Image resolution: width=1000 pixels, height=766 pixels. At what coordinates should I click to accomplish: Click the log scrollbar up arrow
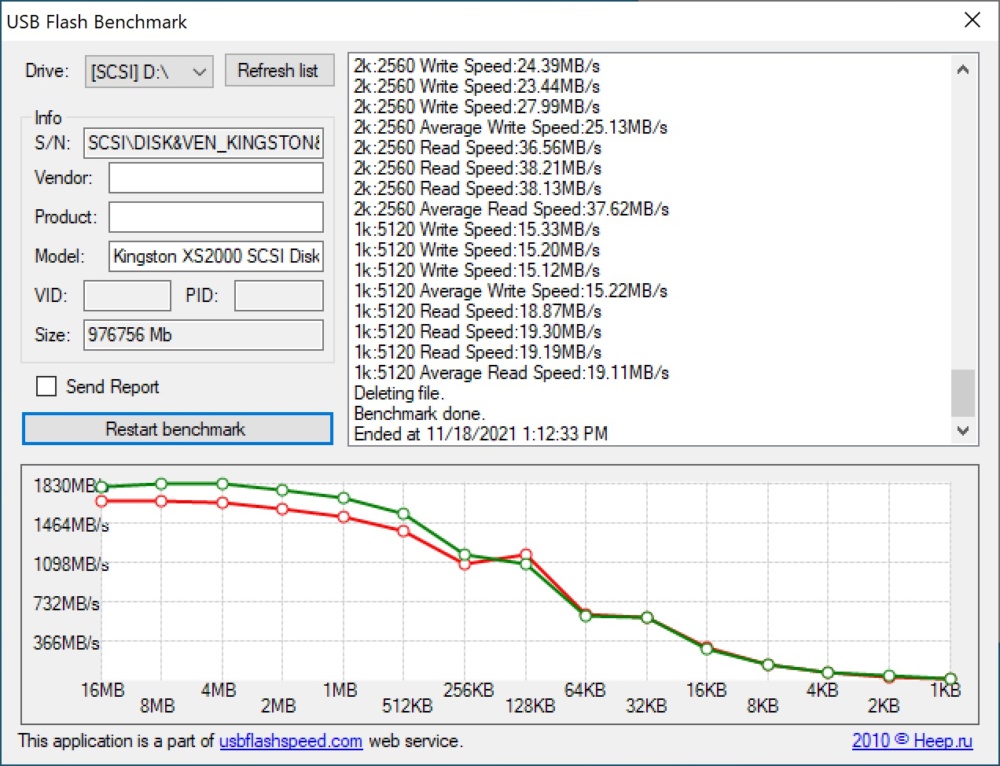(x=963, y=70)
